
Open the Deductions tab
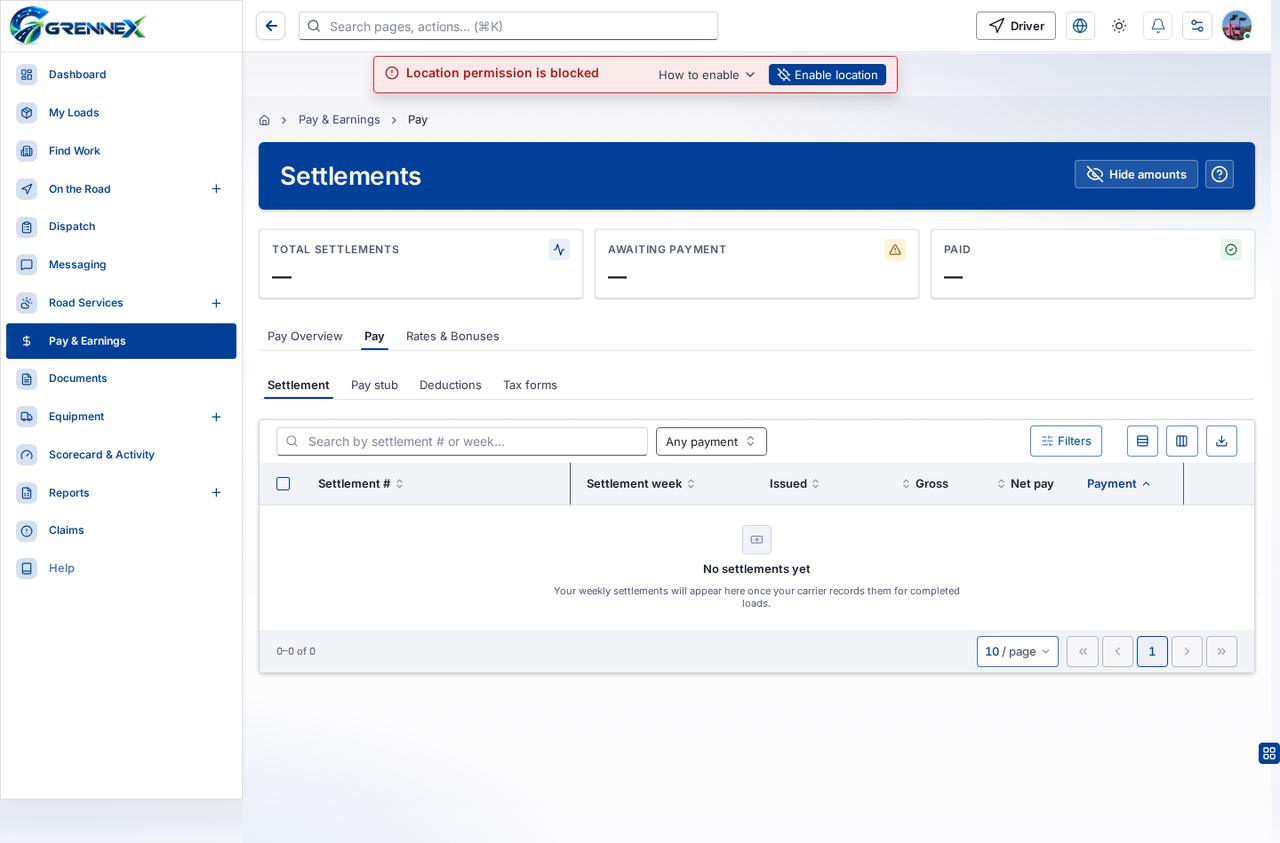coord(451,385)
